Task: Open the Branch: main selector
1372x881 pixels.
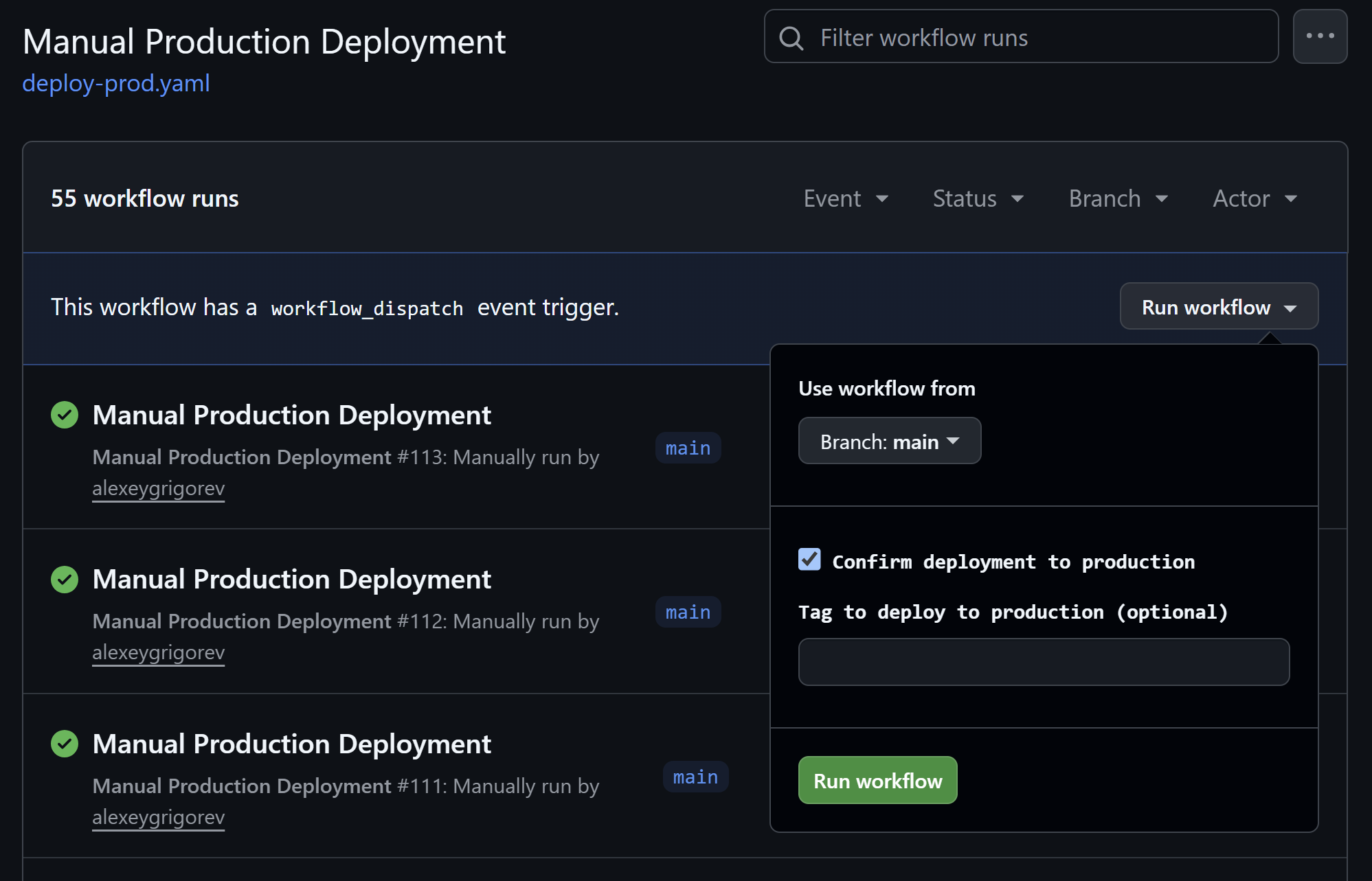Action: (890, 441)
